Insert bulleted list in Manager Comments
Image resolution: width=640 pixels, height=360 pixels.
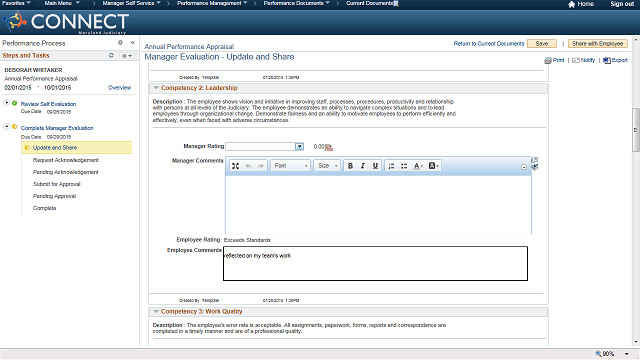coord(404,166)
